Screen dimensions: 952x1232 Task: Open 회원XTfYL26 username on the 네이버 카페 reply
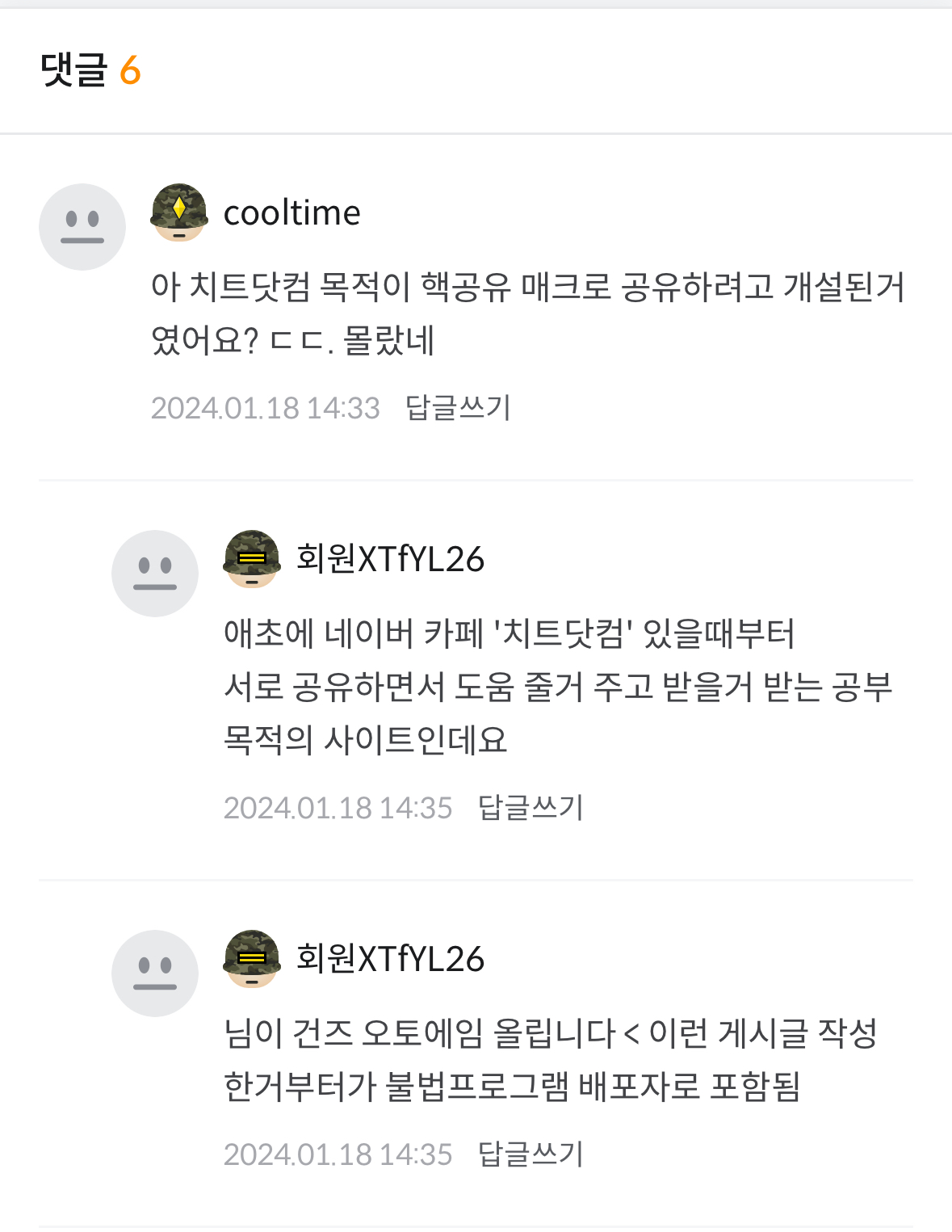[390, 559]
